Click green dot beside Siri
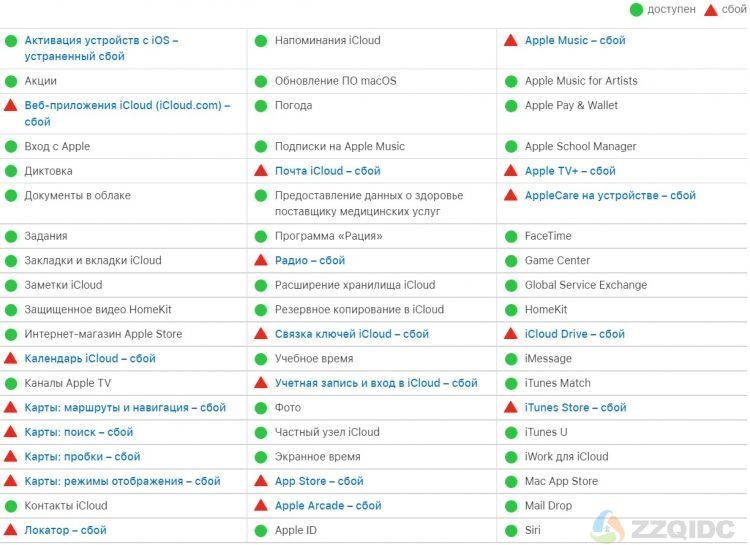750x545 pixels. pyautogui.click(x=511, y=531)
